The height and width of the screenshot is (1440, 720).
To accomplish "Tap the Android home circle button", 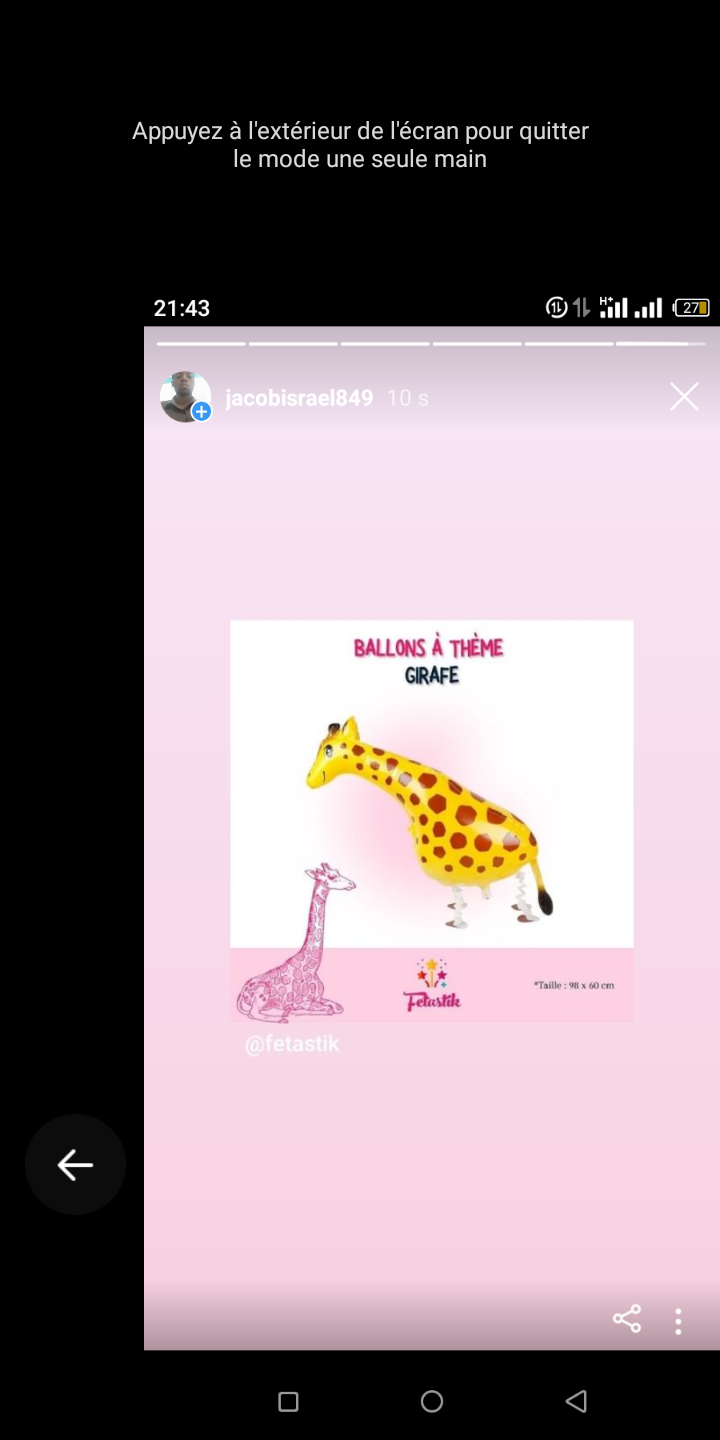I will click(432, 1402).
